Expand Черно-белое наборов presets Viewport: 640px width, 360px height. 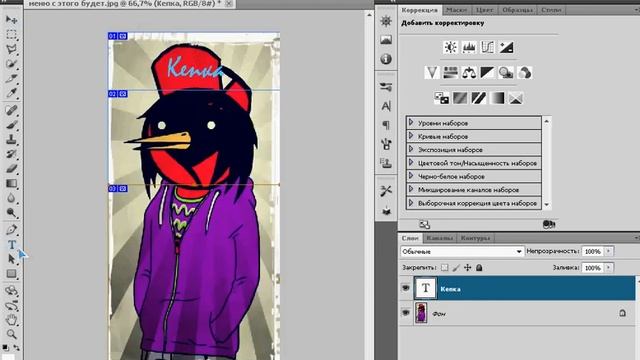411,176
